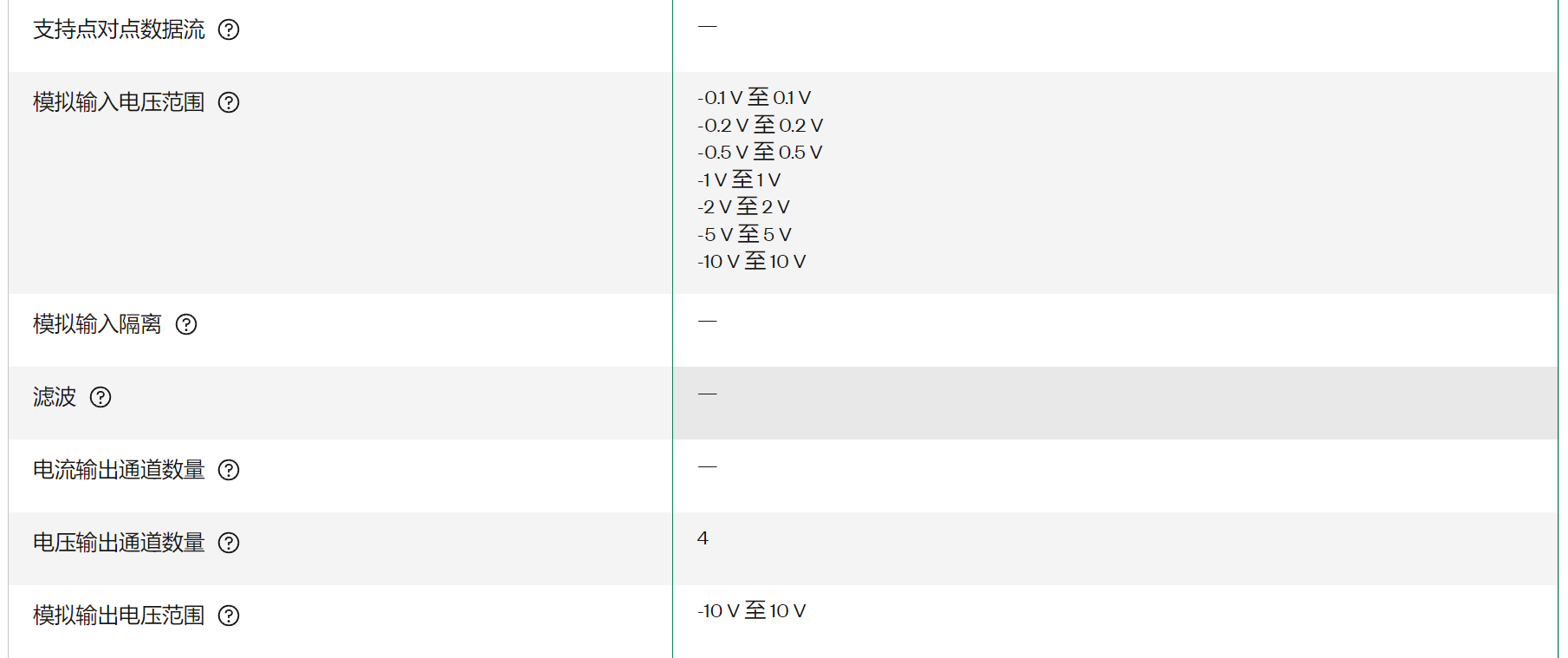This screenshot has height=658, width=1568.
Task: Click the 电流输出通道数量 label
Action: pyautogui.click(x=119, y=470)
